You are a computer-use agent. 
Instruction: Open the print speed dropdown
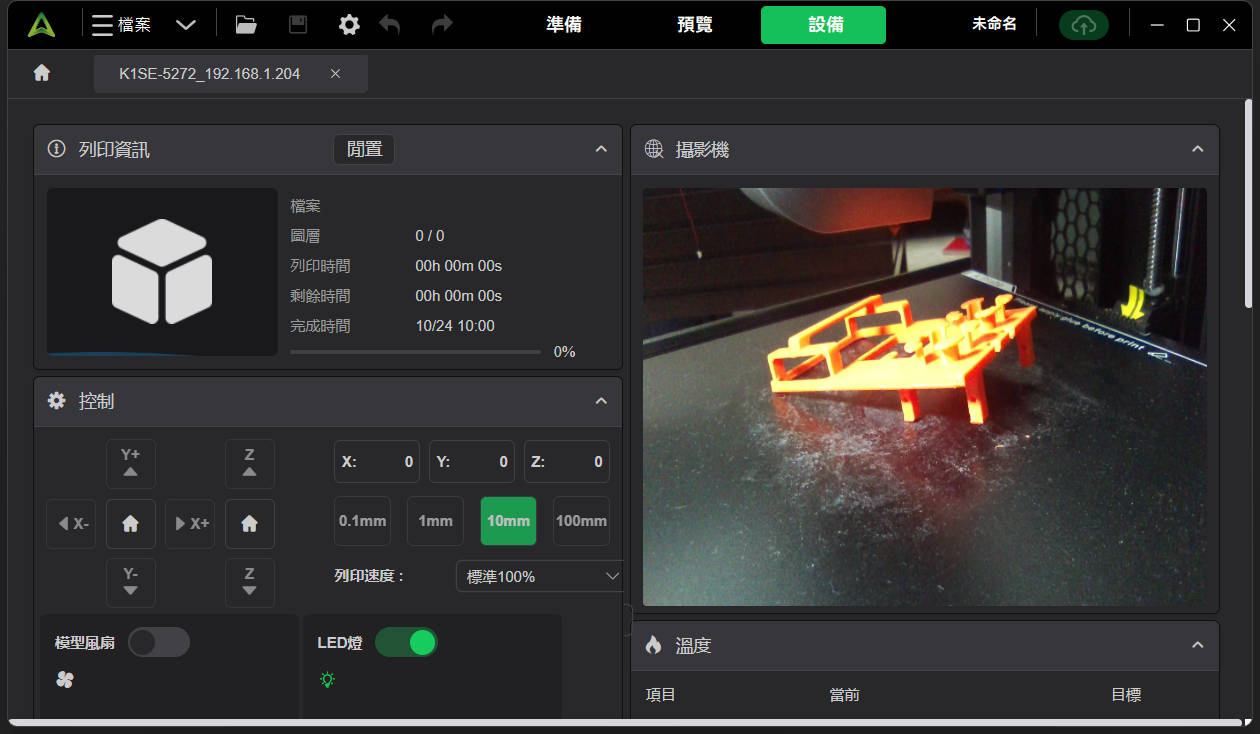pyautogui.click(x=541, y=576)
